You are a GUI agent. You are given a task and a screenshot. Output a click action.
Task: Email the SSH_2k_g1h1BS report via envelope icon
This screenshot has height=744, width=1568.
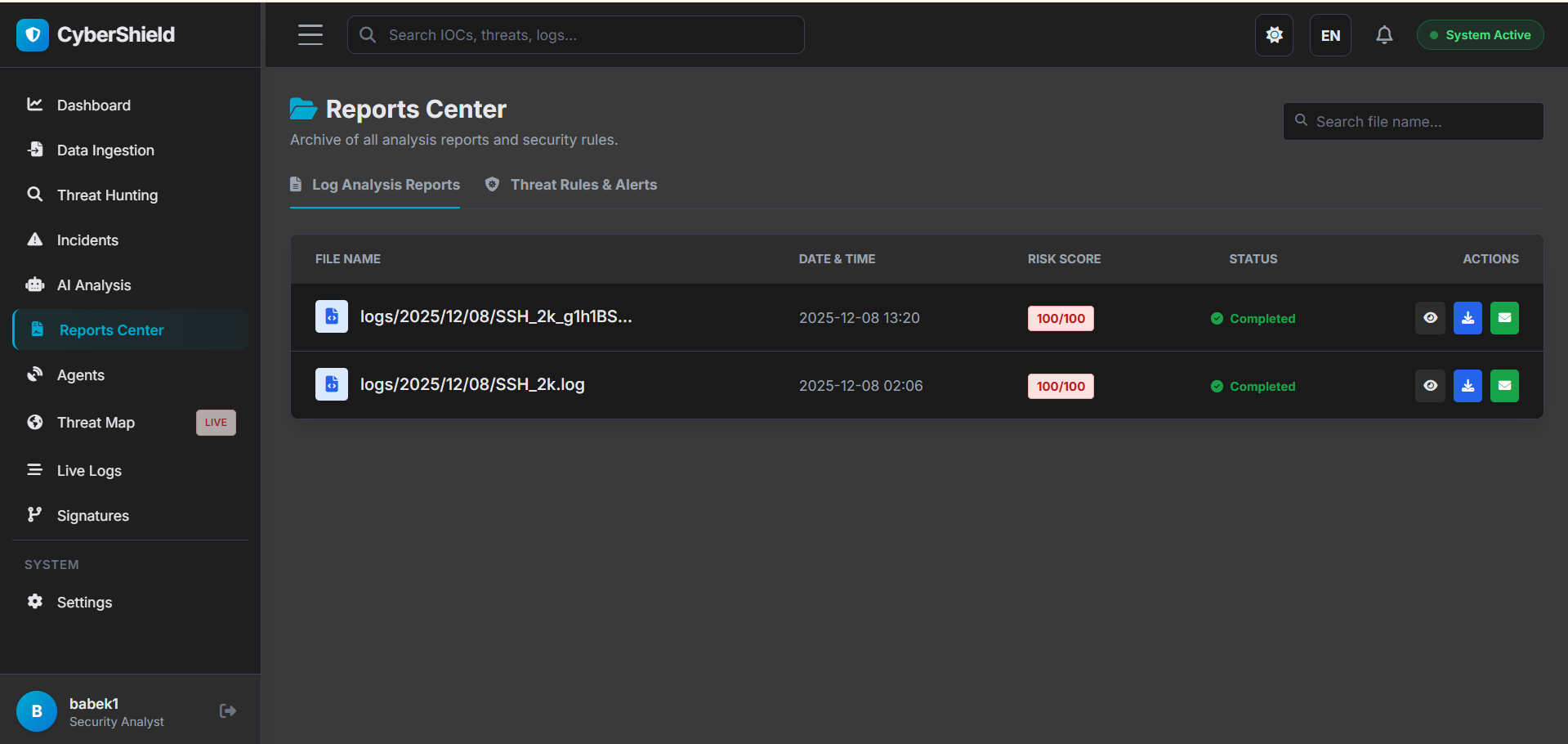click(x=1504, y=318)
